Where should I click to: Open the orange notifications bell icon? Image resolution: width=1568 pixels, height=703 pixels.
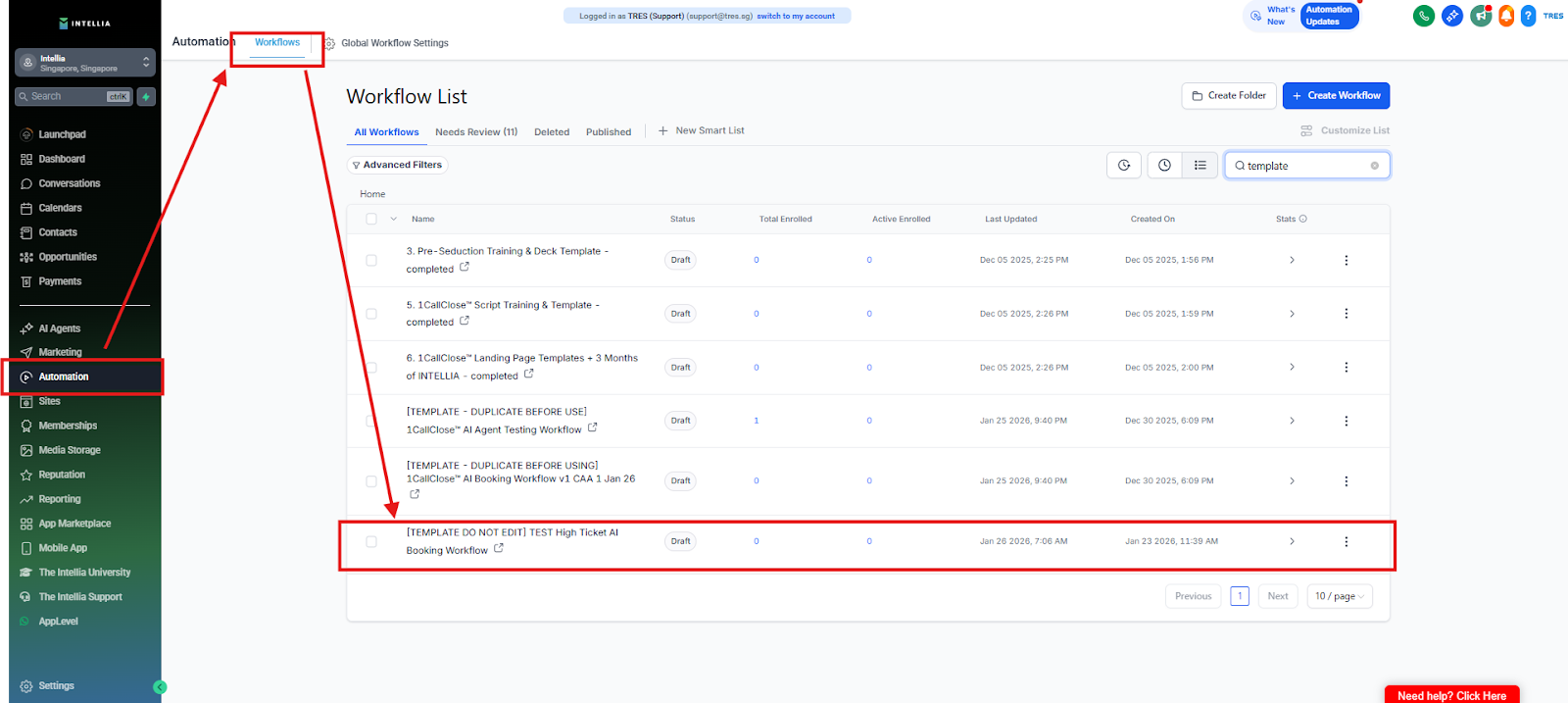1506,16
